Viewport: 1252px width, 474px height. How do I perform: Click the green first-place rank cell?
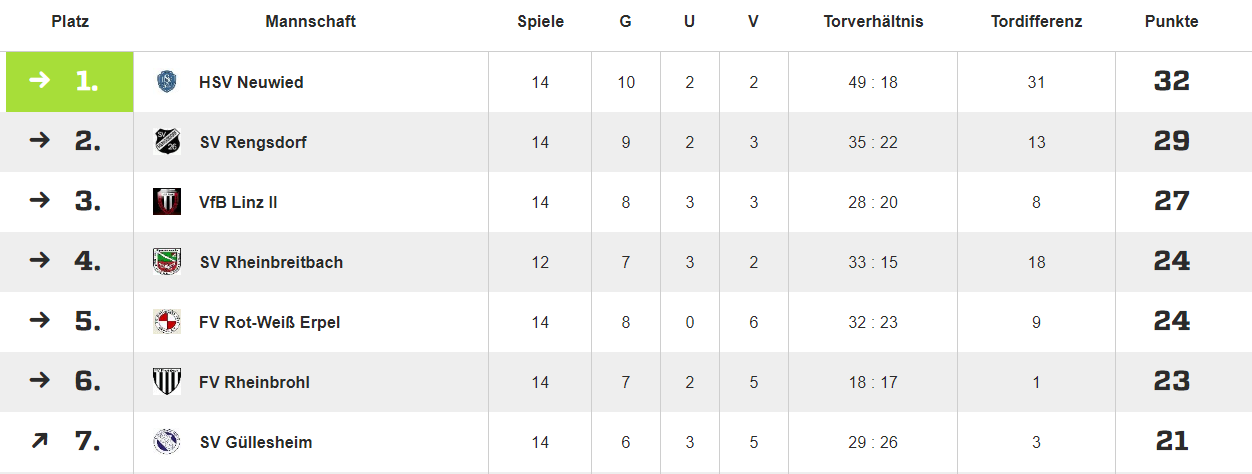coord(69,82)
